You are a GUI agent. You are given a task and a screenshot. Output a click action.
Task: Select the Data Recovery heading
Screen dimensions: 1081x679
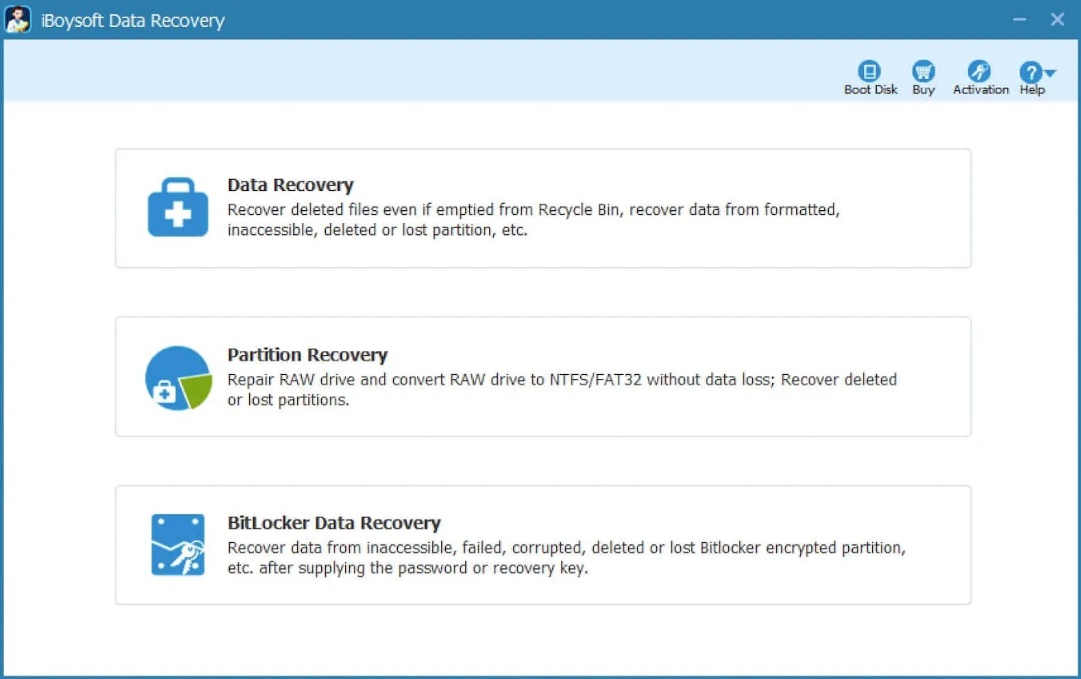click(290, 185)
